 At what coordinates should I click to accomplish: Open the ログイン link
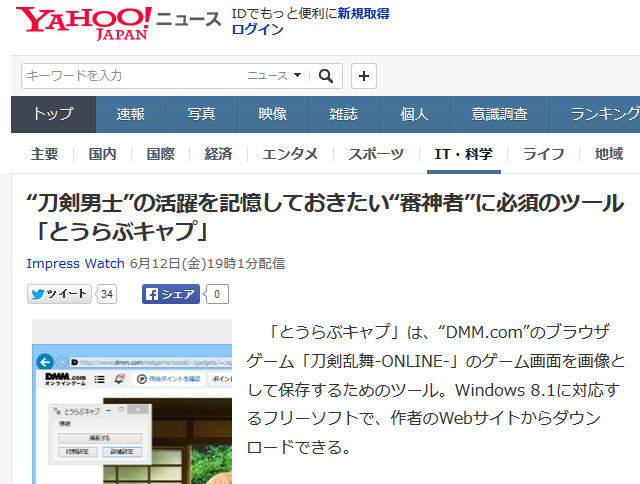pos(258,29)
